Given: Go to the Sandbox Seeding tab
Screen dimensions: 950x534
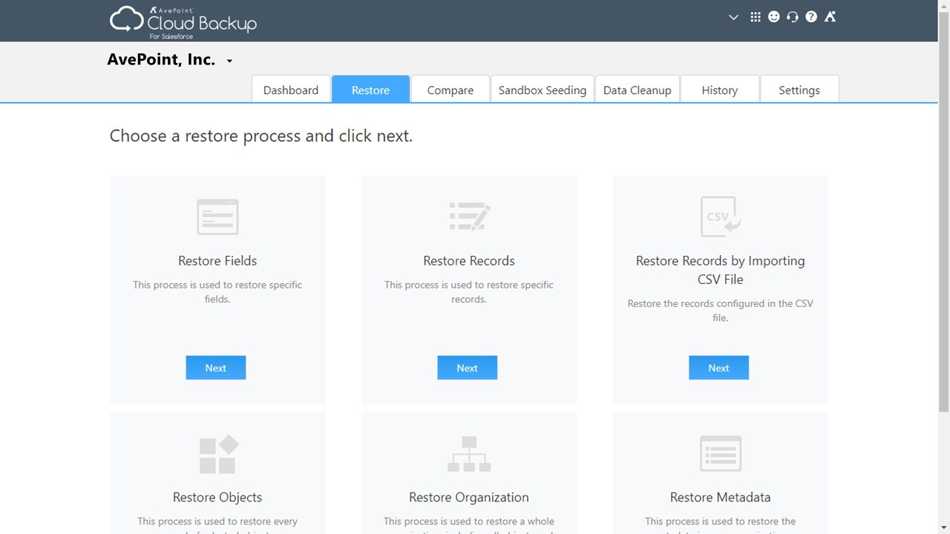Looking at the screenshot, I should click(x=542, y=90).
